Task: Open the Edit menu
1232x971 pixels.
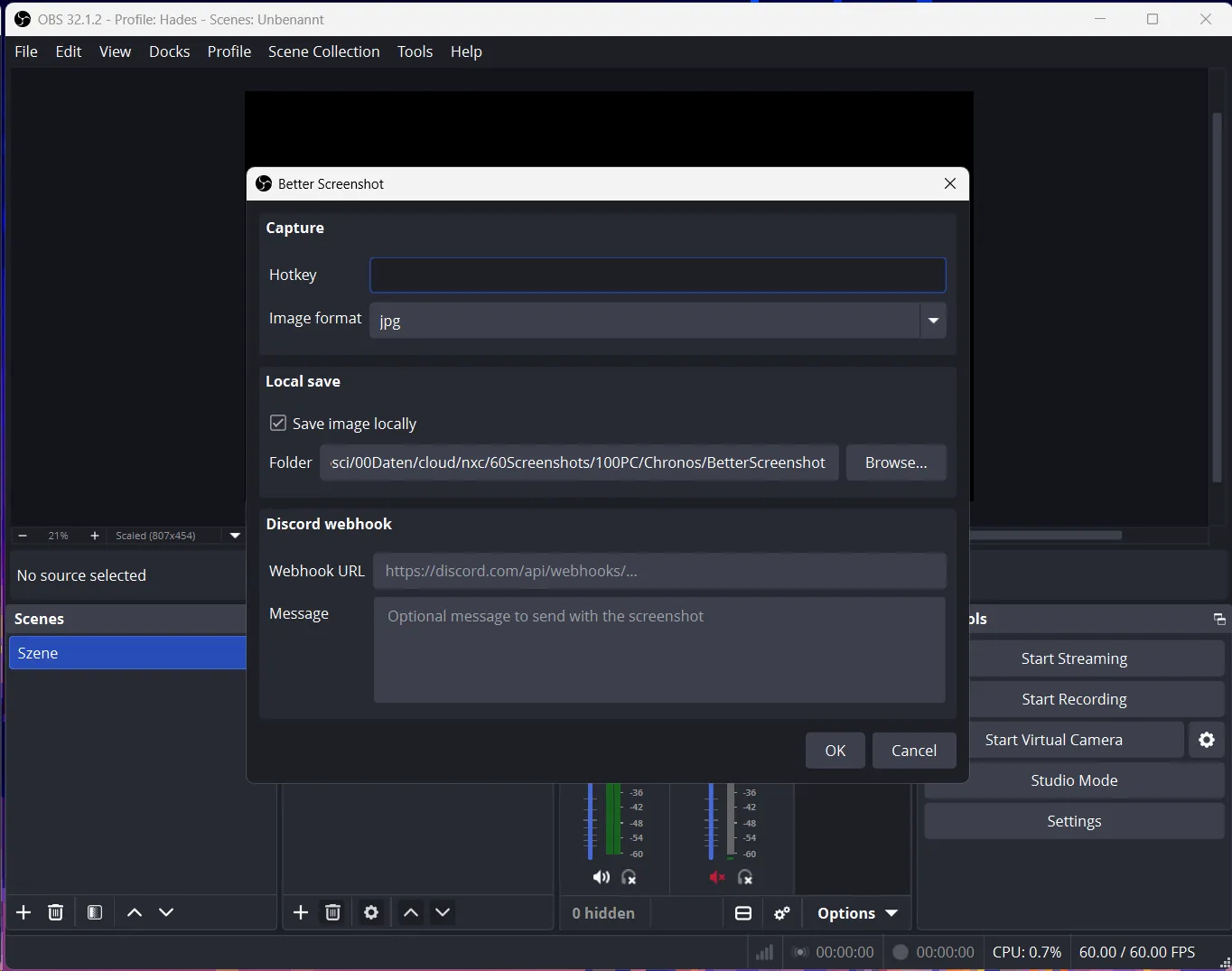Action: pyautogui.click(x=69, y=51)
